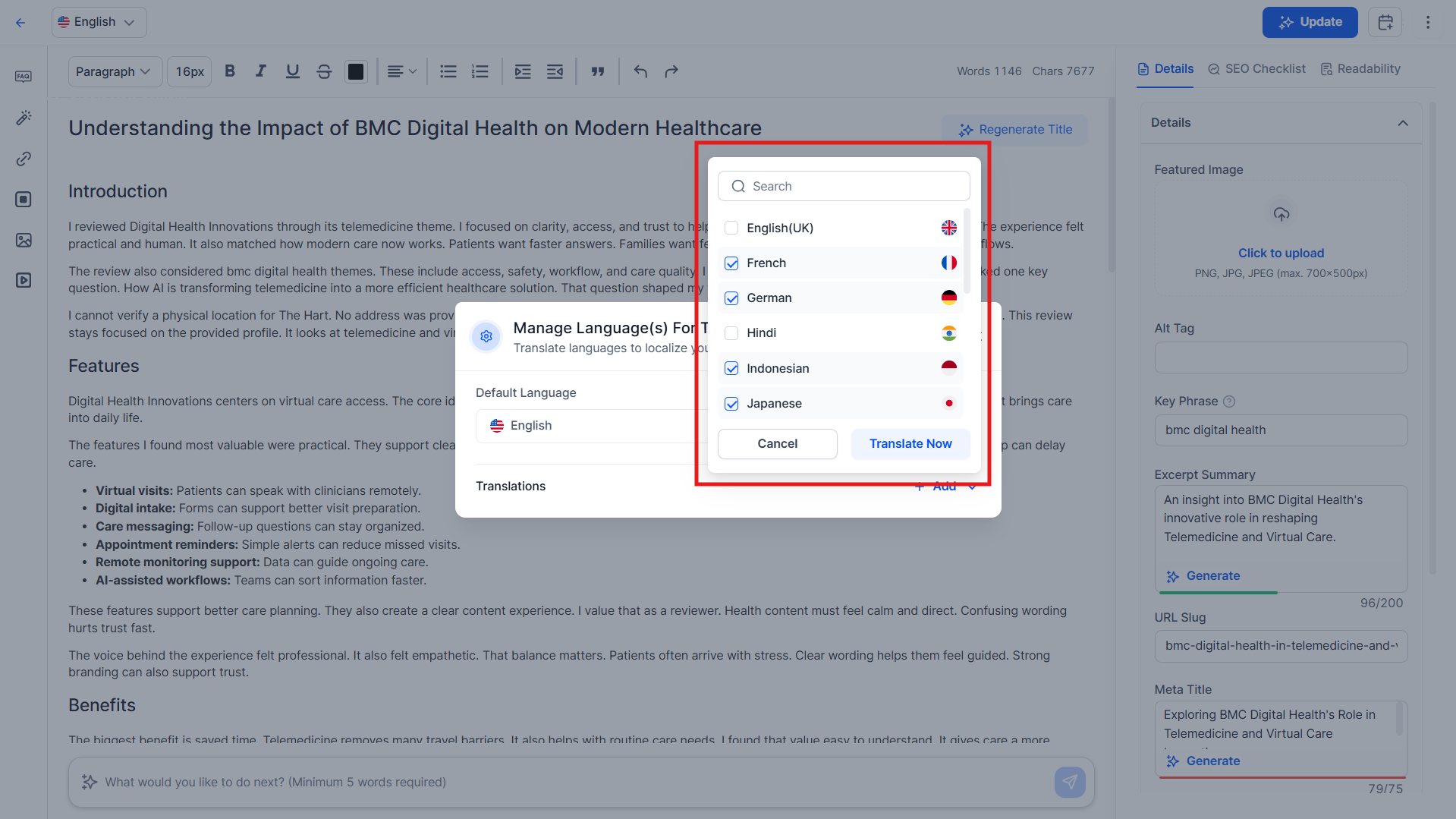Toggle italic formatting

pyautogui.click(x=261, y=71)
